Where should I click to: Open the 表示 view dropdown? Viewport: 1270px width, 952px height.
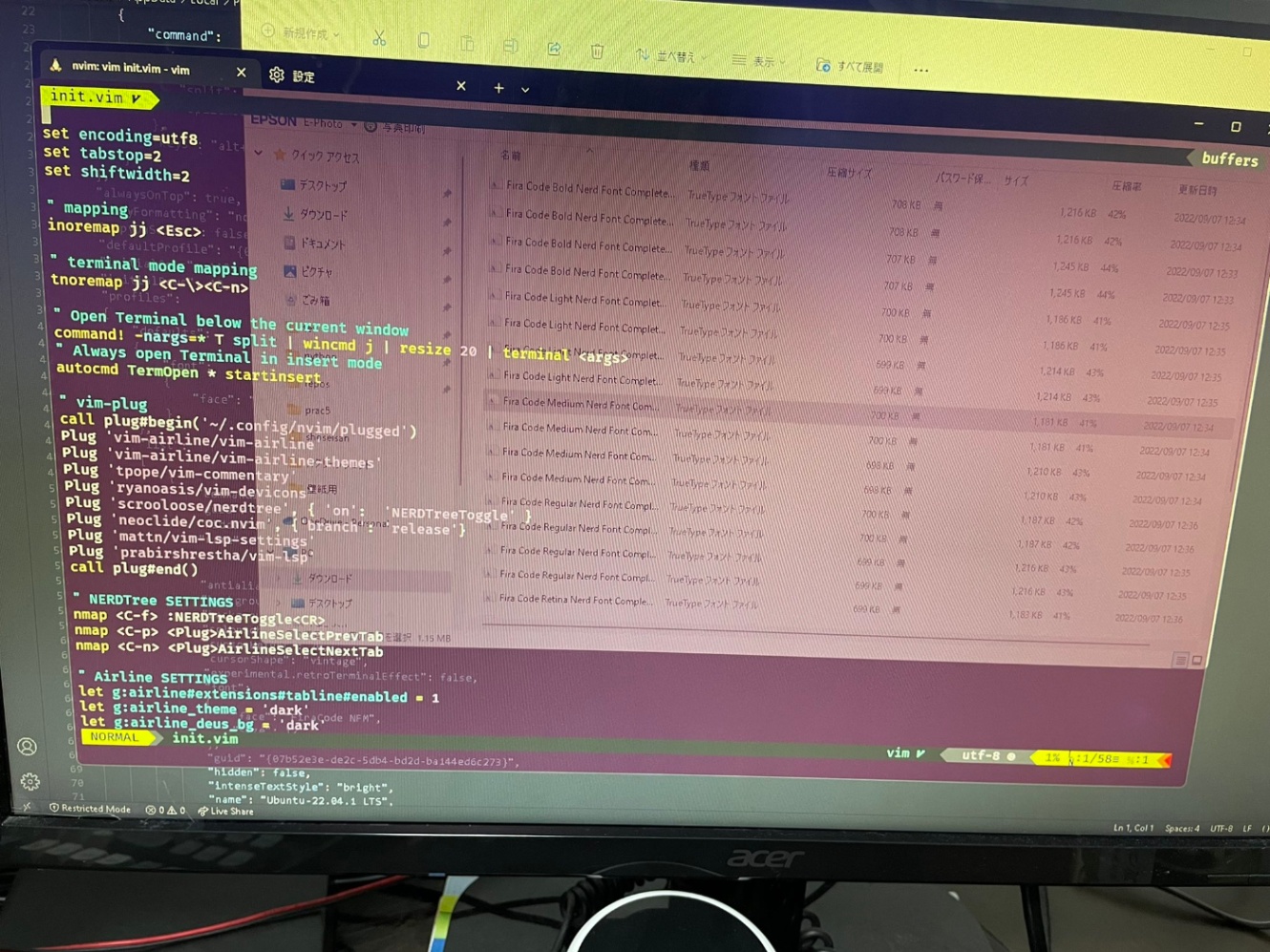click(x=758, y=61)
